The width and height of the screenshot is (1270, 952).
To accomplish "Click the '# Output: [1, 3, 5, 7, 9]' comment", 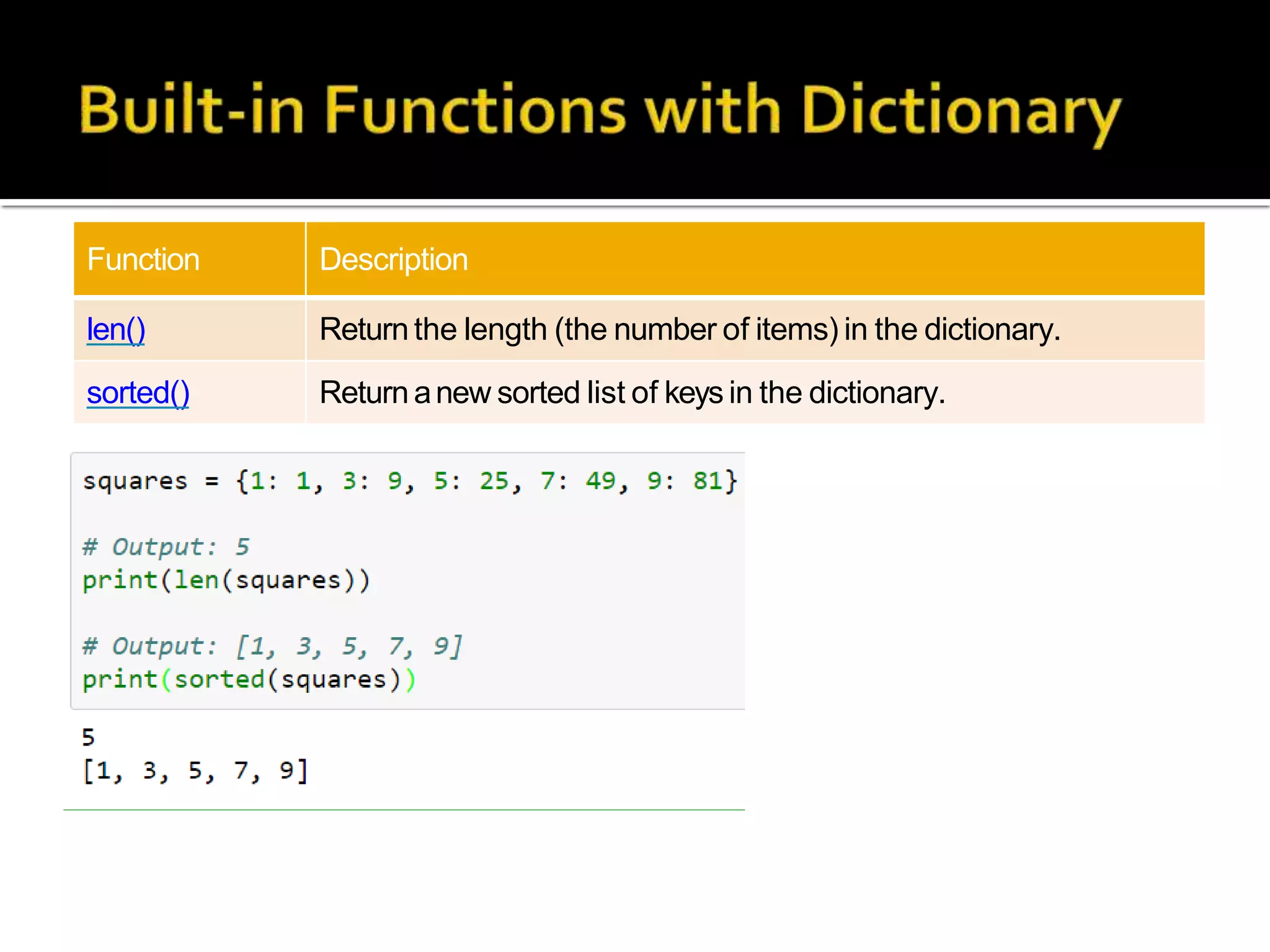I will [273, 646].
